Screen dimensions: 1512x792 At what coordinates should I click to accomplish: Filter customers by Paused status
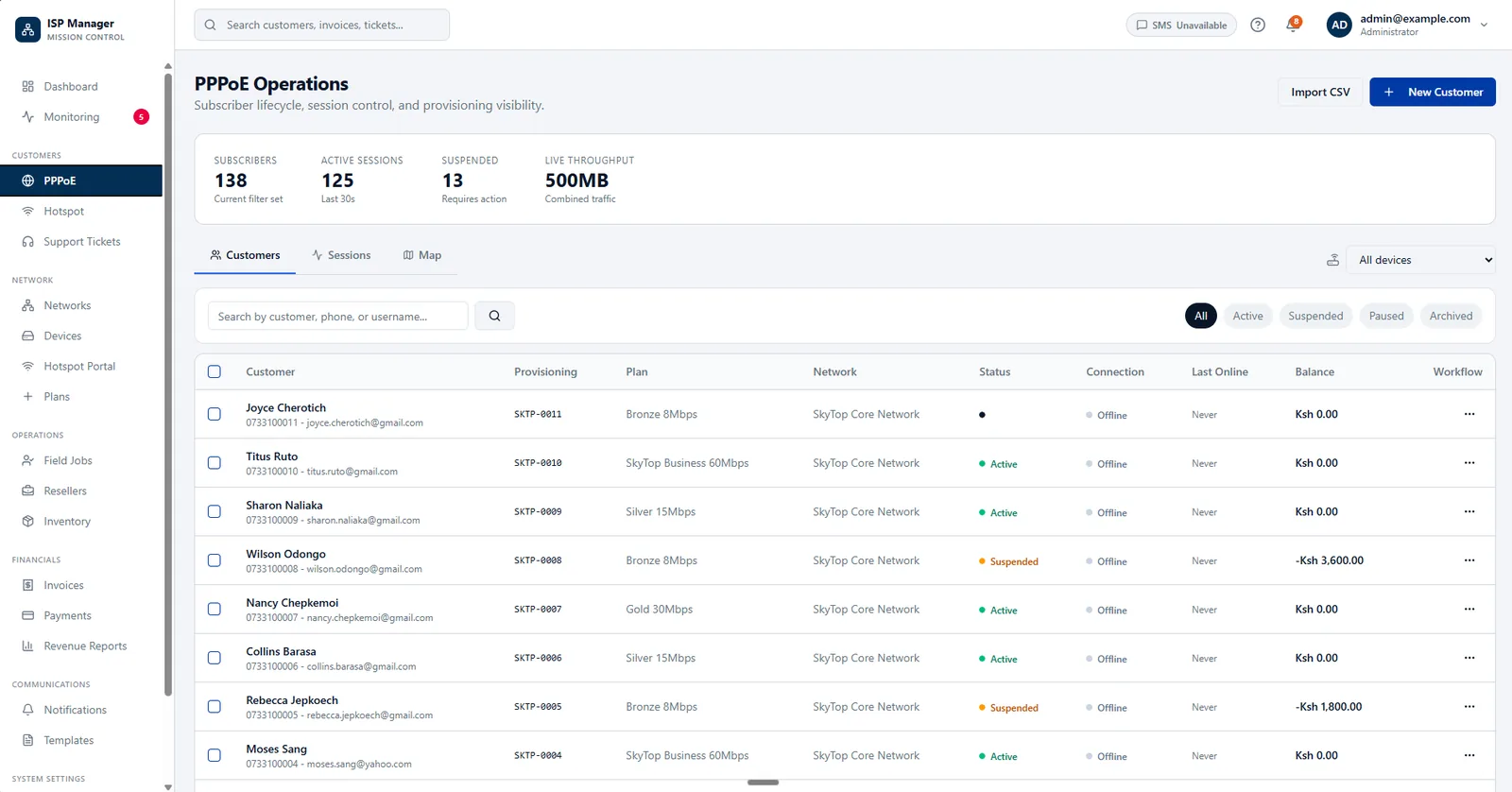point(1386,316)
